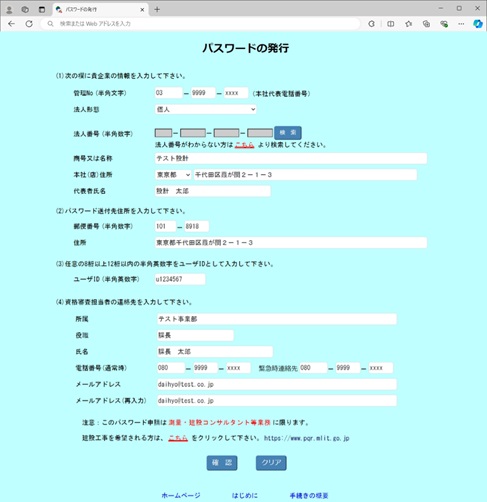The height and width of the screenshot is (502, 487).
Task: Open the ホームページ link
Action: point(181,495)
